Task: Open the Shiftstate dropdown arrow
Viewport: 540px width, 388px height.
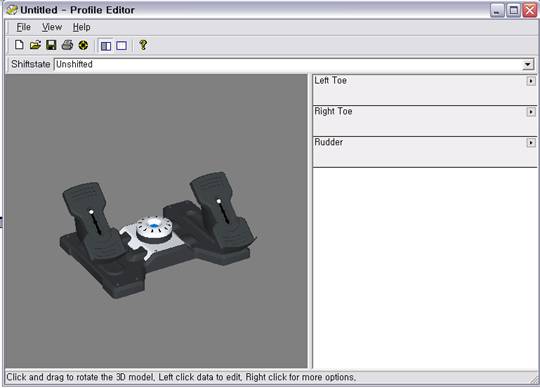Action: 527,64
